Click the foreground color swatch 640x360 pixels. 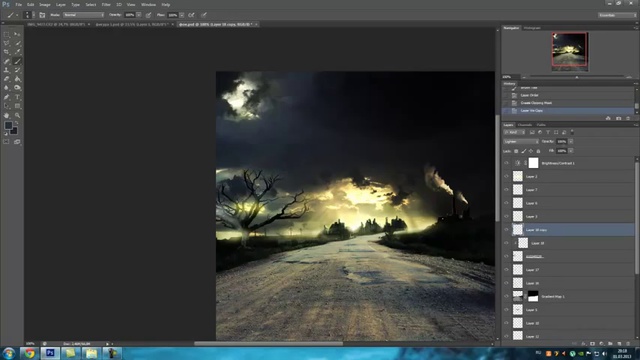(8, 125)
